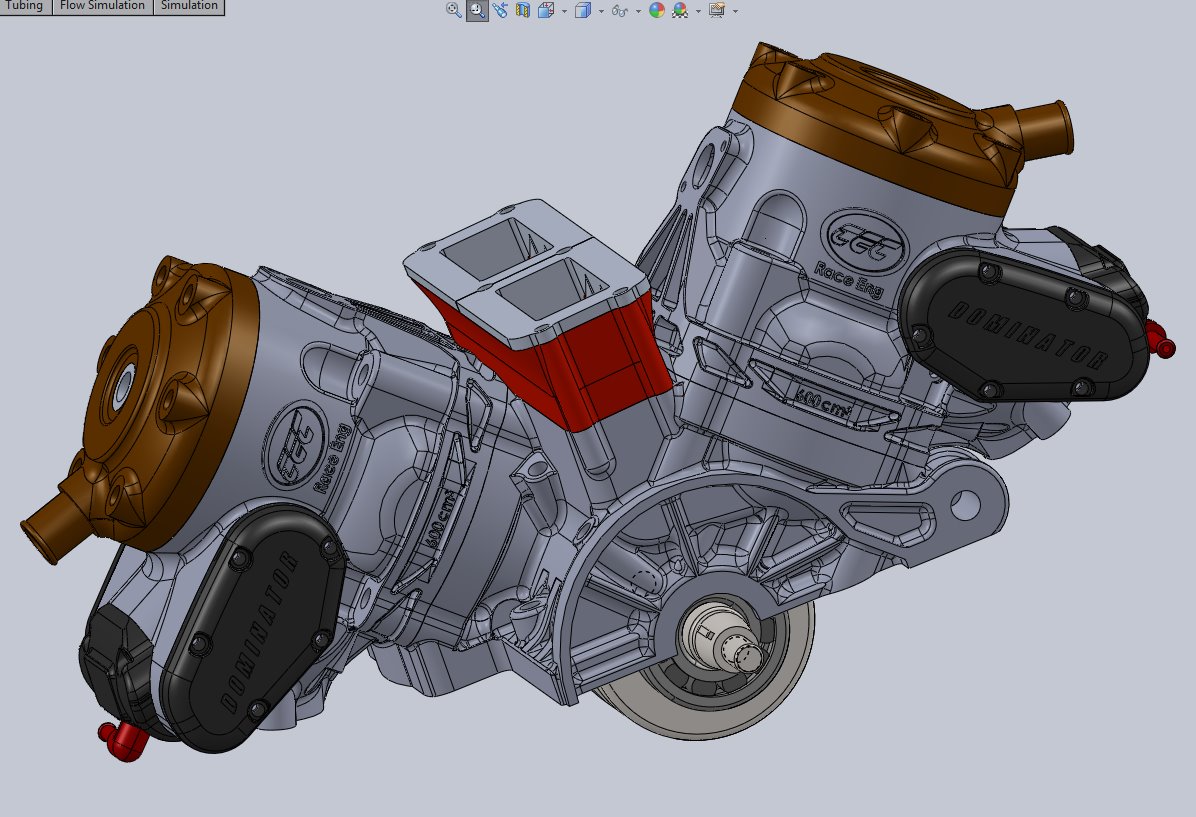The height and width of the screenshot is (817, 1196).
Task: Expand the Hide/Show Items dropdown arrow
Action: click(638, 11)
